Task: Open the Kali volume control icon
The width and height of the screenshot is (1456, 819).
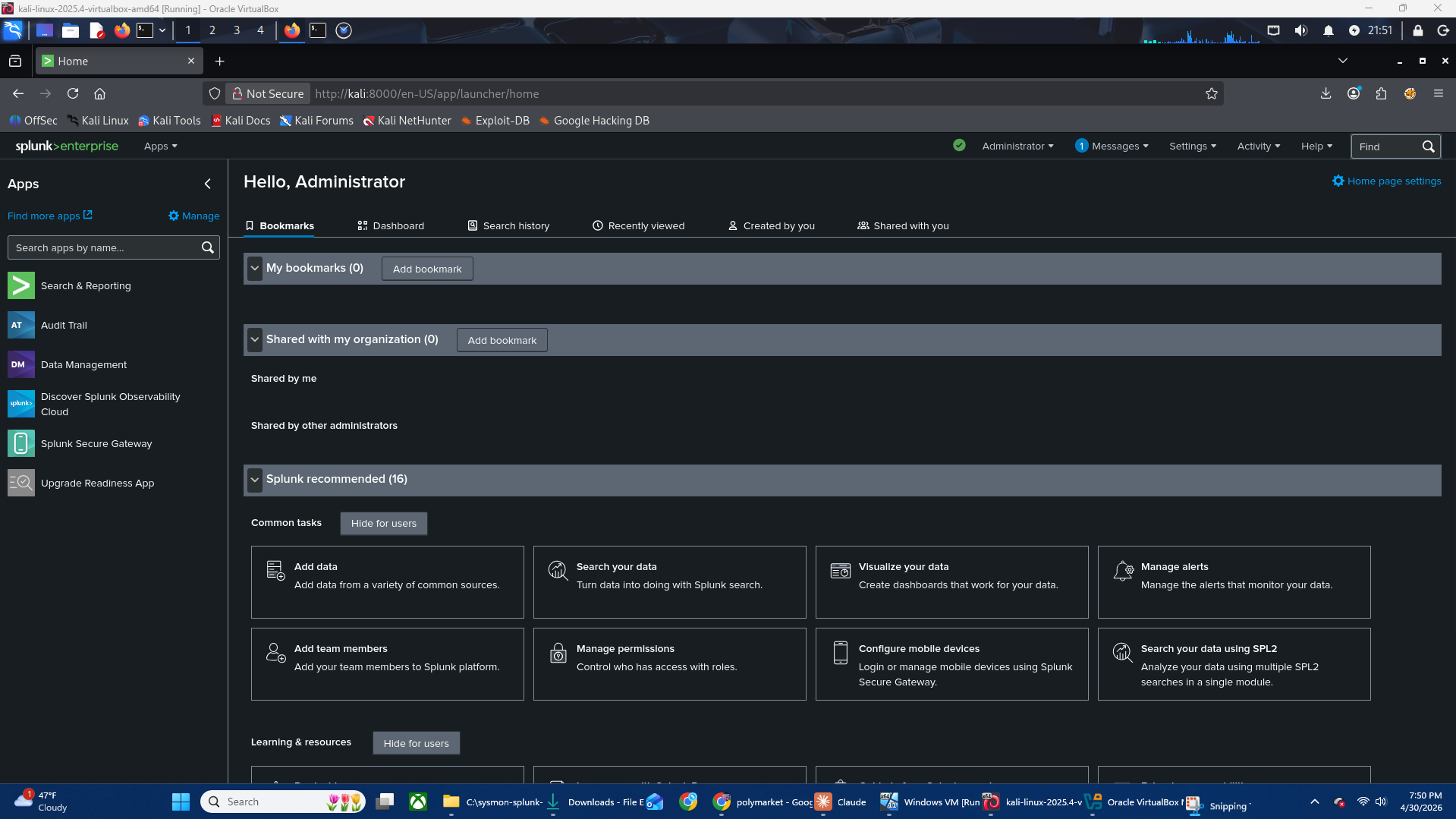Action: [x=1301, y=30]
